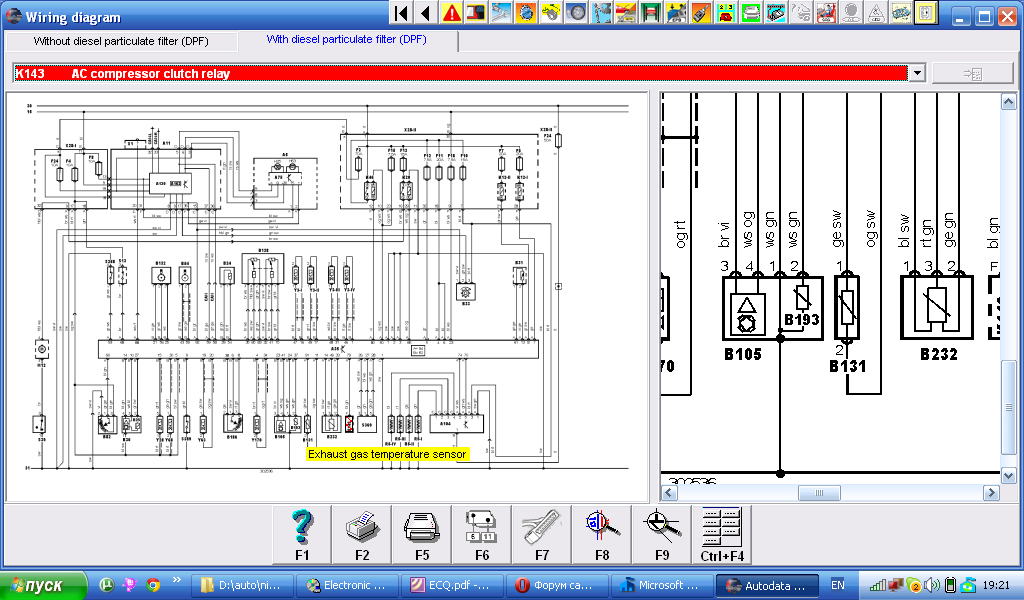The height and width of the screenshot is (600, 1024).
Task: Open the crossed wrenches service icon
Action: (501, 13)
